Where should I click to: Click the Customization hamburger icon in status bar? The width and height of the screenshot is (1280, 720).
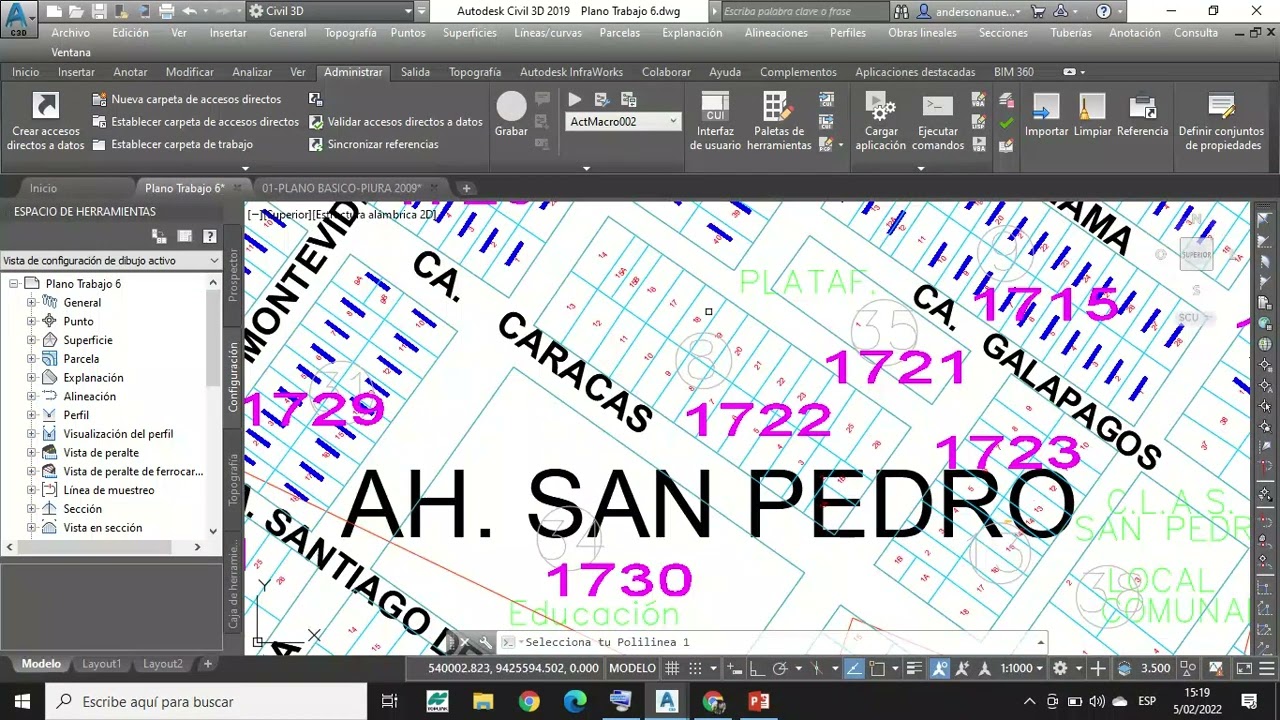pos(1264,668)
